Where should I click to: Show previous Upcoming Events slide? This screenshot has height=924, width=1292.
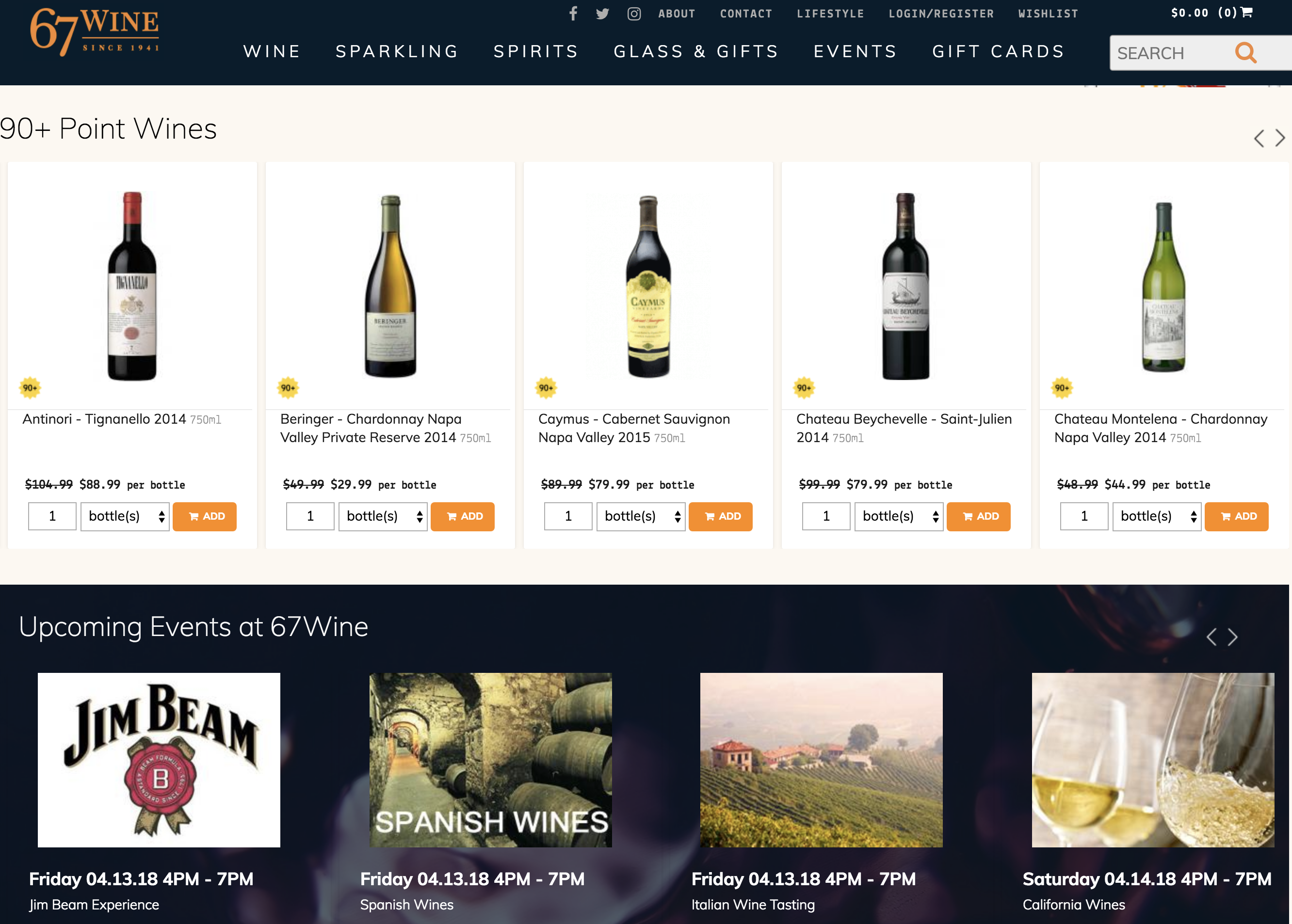click(1212, 637)
